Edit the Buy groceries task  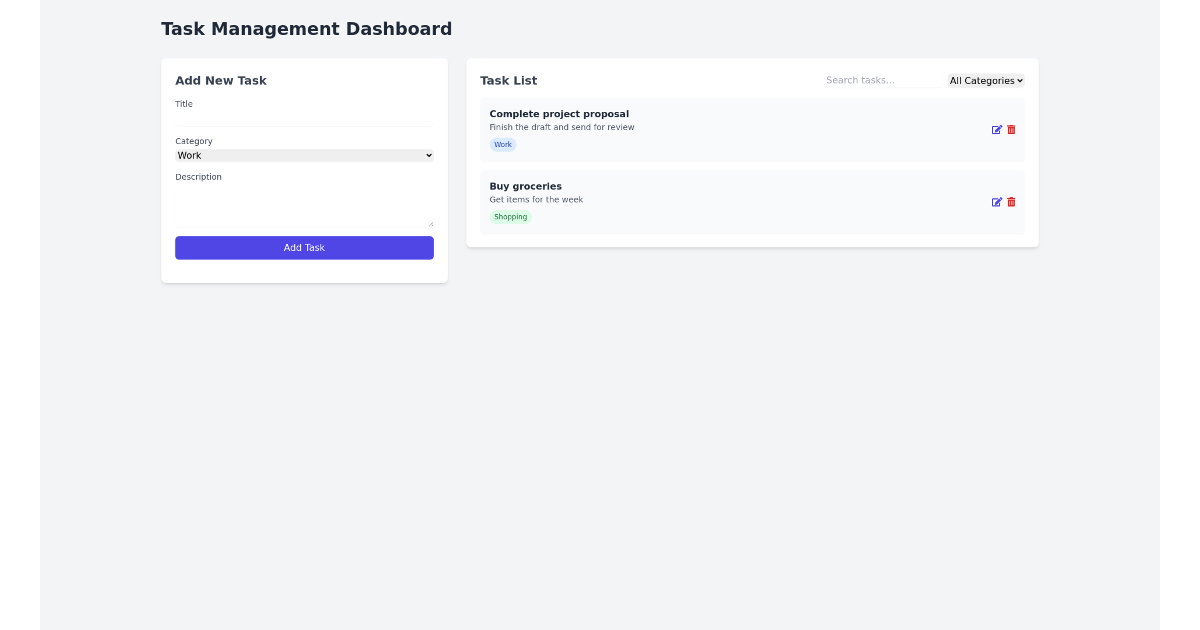996,201
